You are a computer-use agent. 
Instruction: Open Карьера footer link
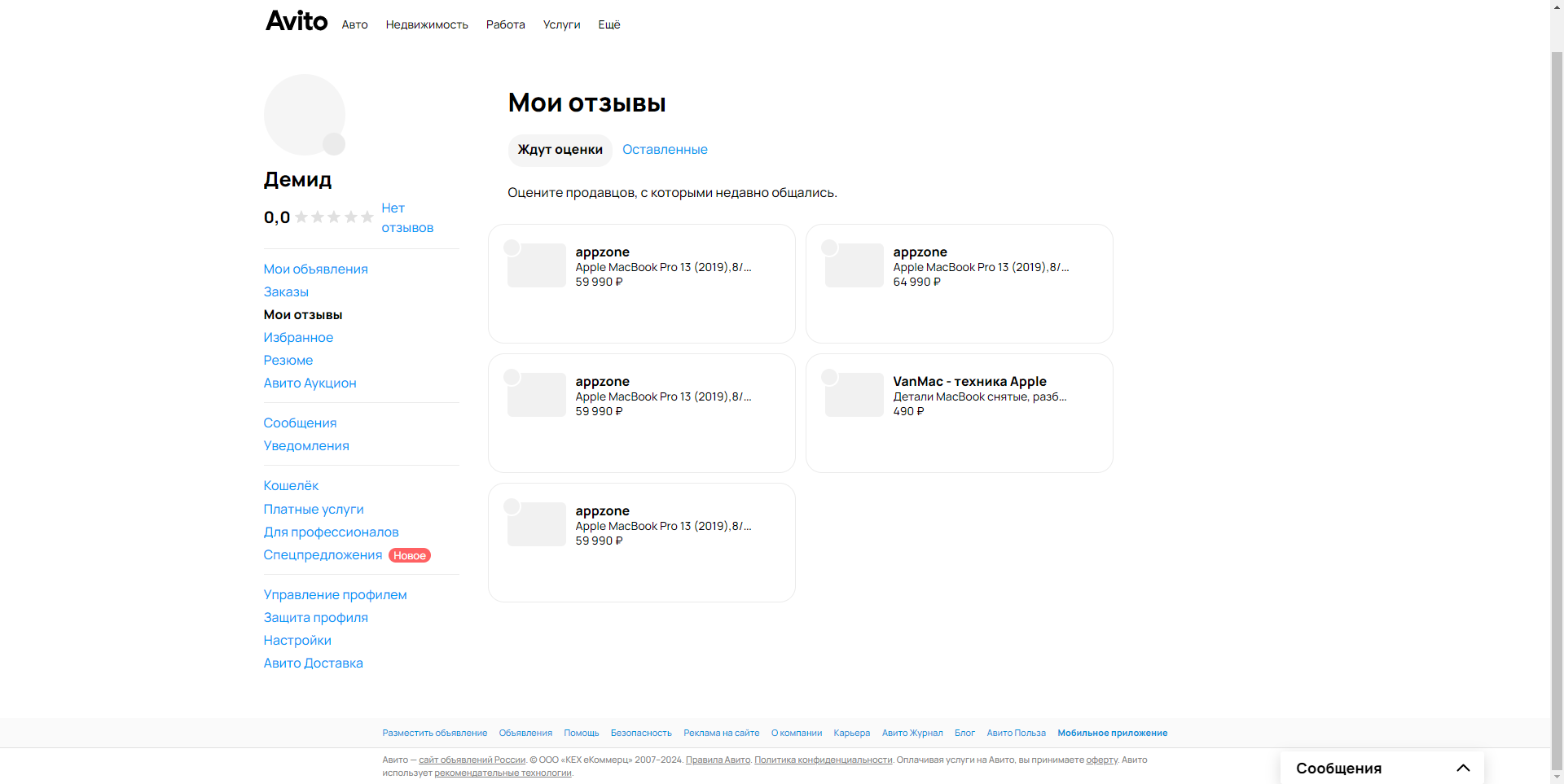[x=852, y=734]
